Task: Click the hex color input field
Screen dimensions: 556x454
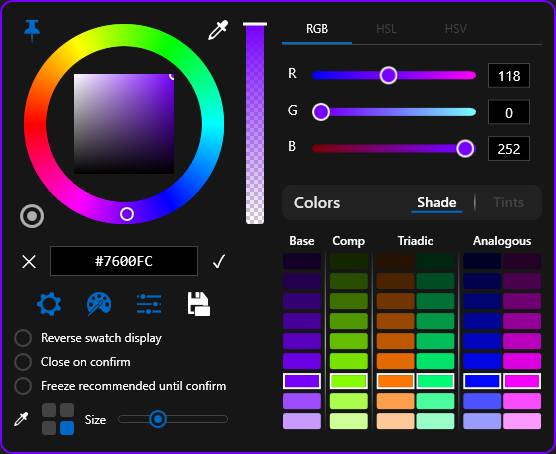Action: (x=124, y=261)
